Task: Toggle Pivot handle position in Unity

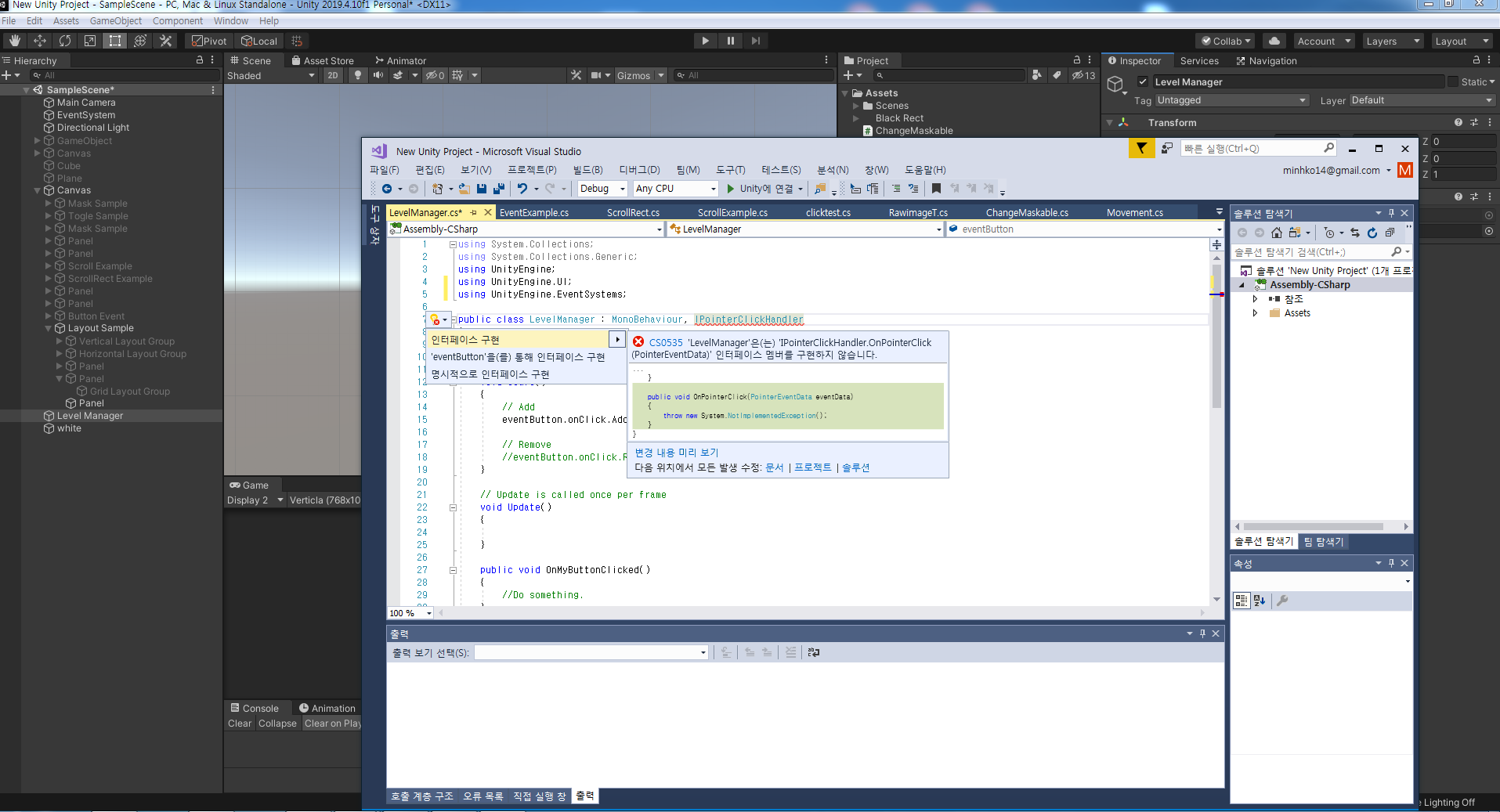Action: coord(209,41)
